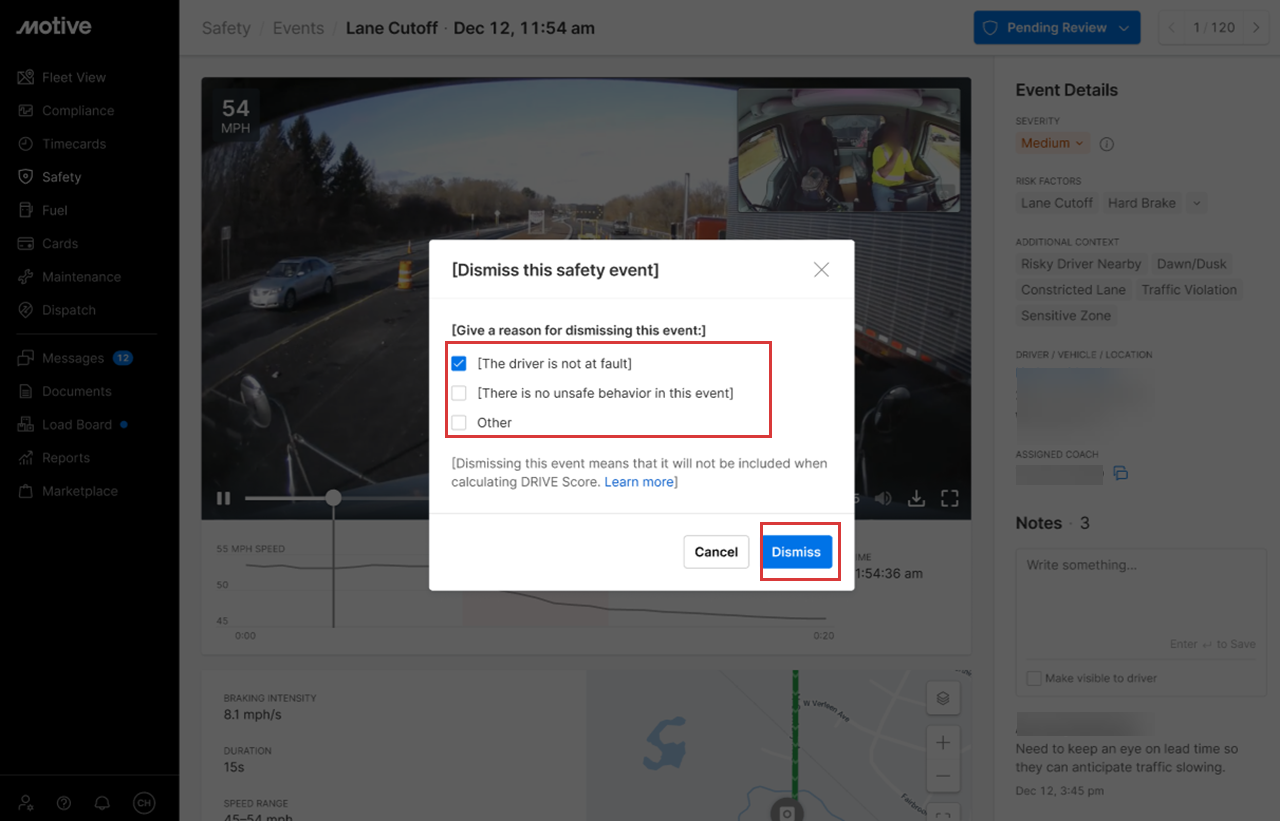Viewport: 1280px width, 822px height.
Task: Click the Marketplace bag icon
Action: click(x=26, y=491)
